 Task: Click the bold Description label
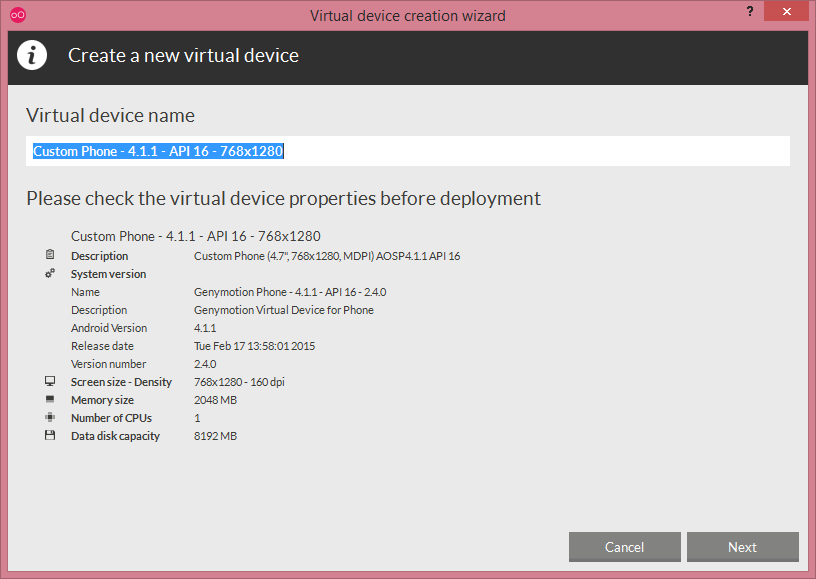99,256
